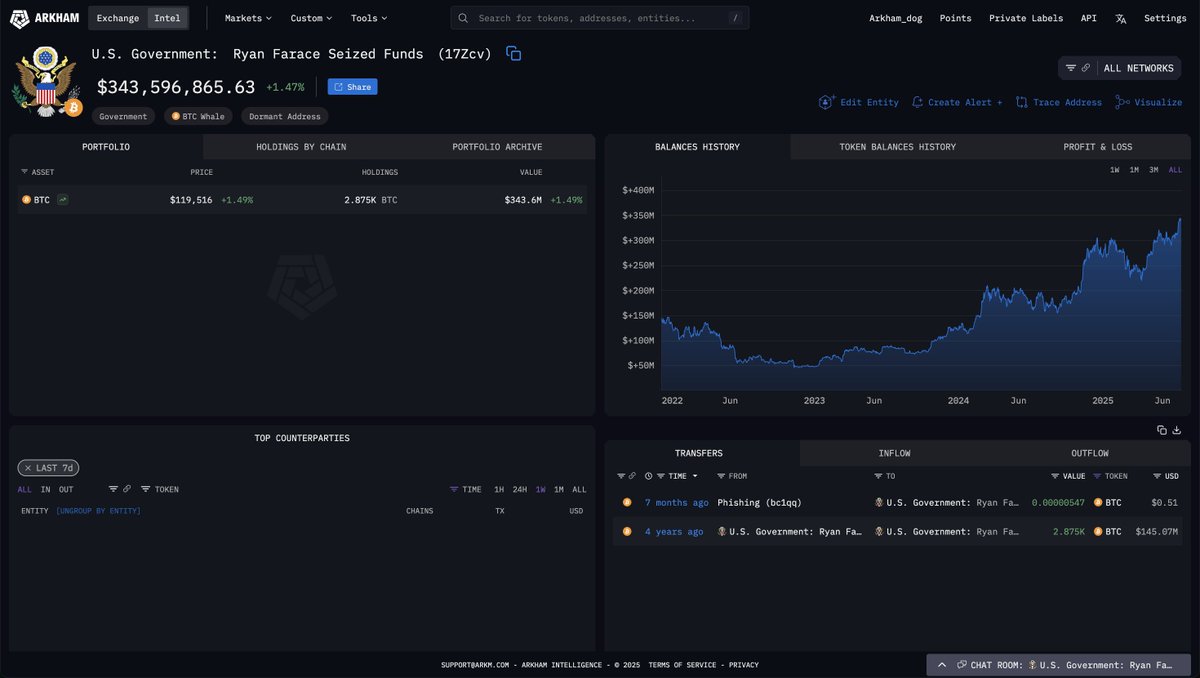Set counterparties time range to 24H

click(520, 489)
